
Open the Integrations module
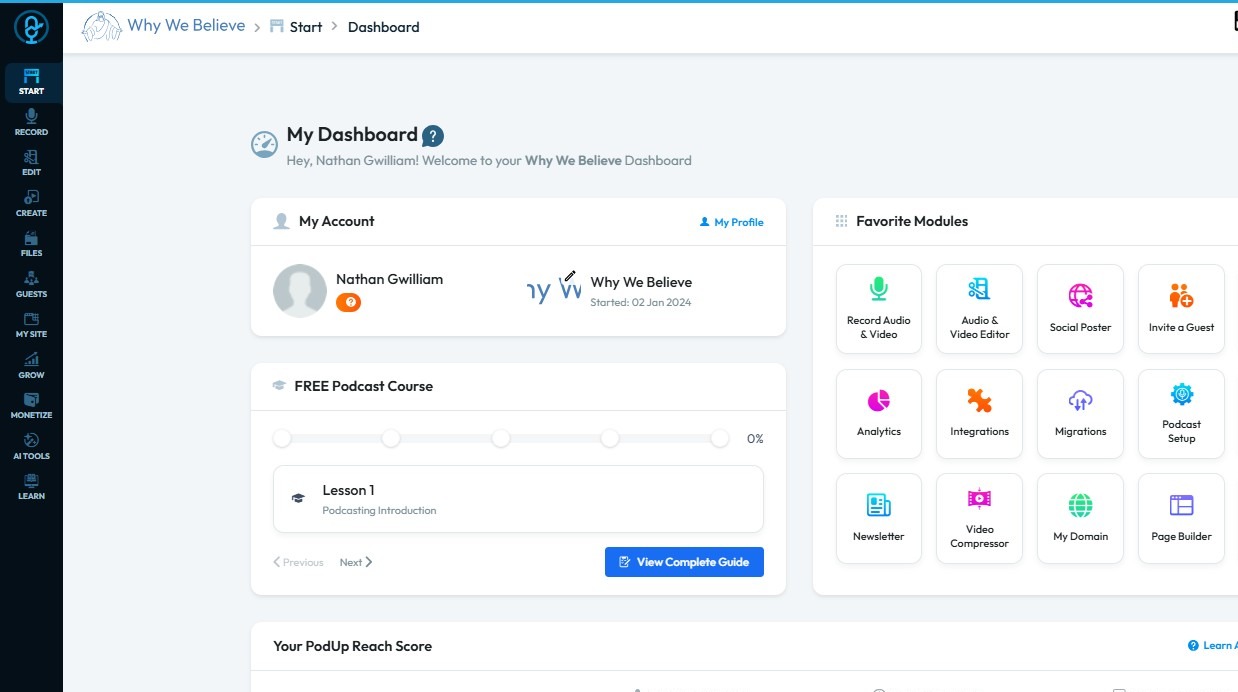[979, 414]
